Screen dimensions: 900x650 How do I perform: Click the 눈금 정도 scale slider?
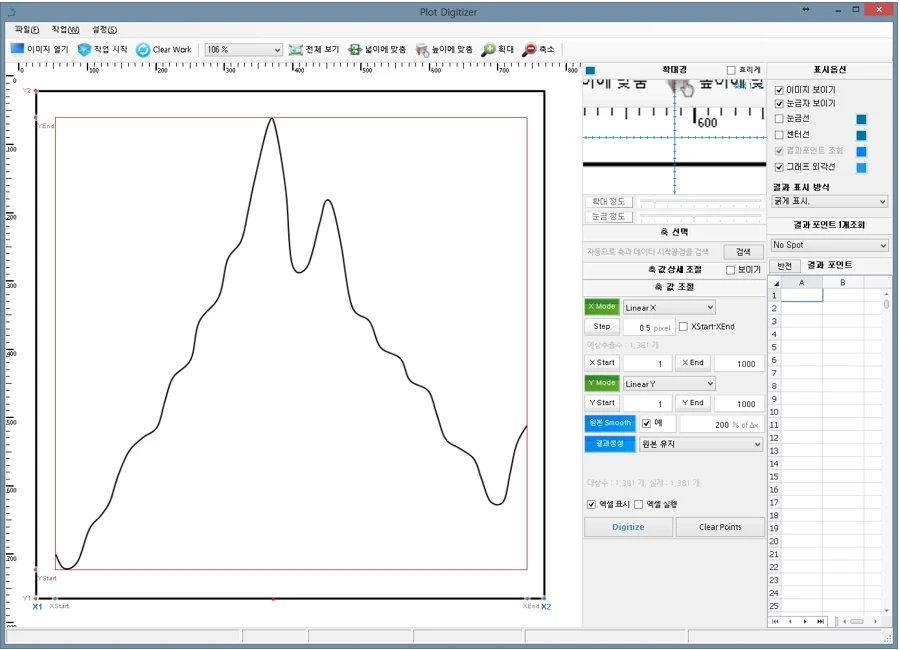pos(700,217)
